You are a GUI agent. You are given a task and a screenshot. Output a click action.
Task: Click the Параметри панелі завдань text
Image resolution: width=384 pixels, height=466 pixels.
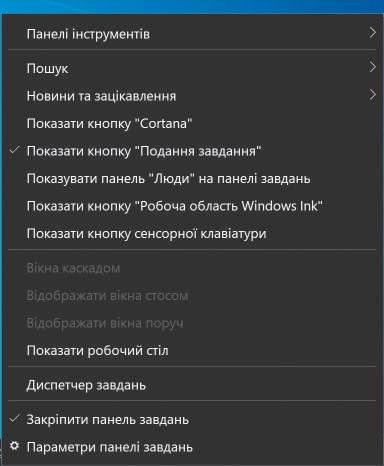pyautogui.click(x=109, y=447)
